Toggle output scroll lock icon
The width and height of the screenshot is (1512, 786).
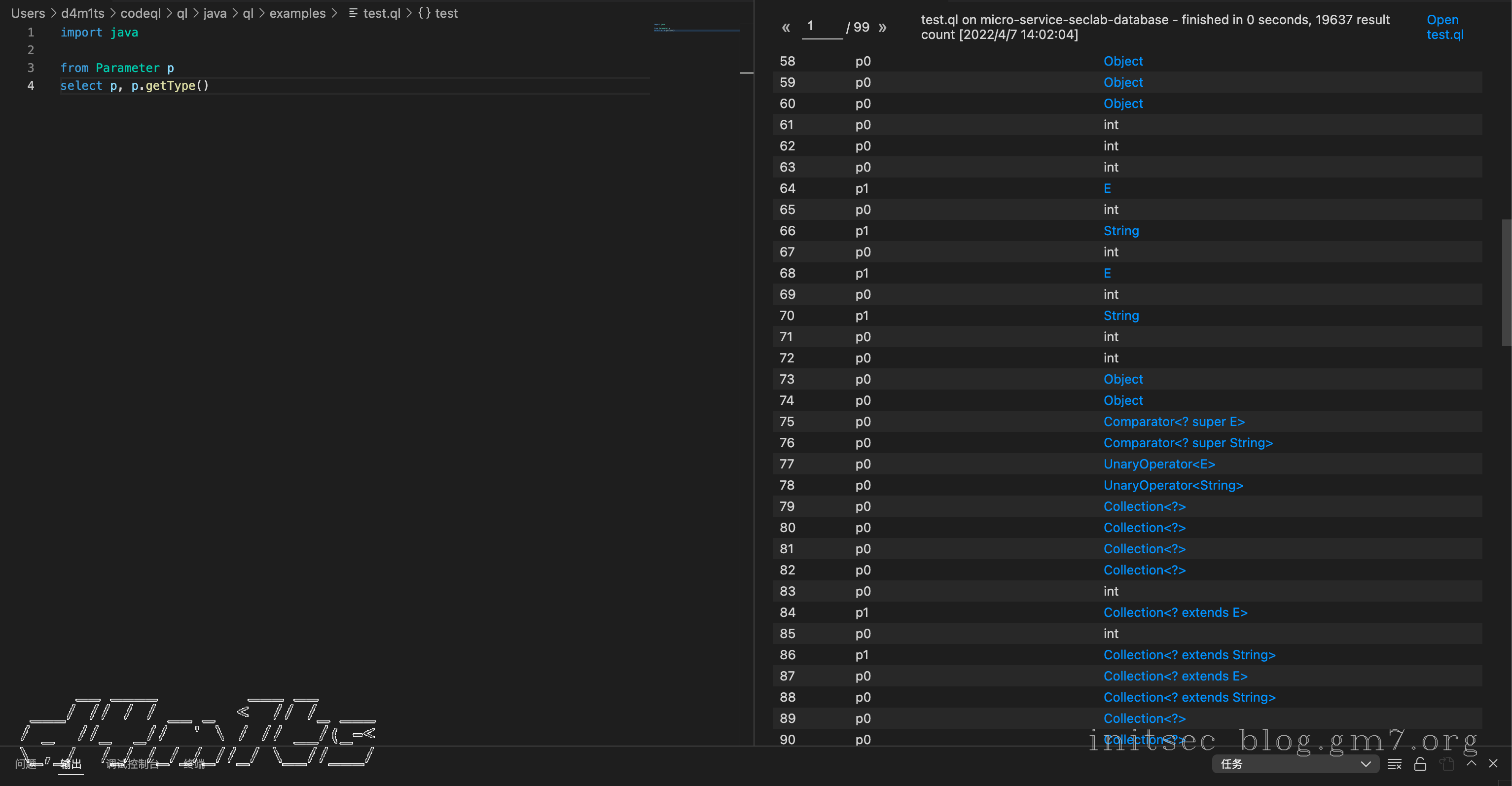coord(1420,764)
